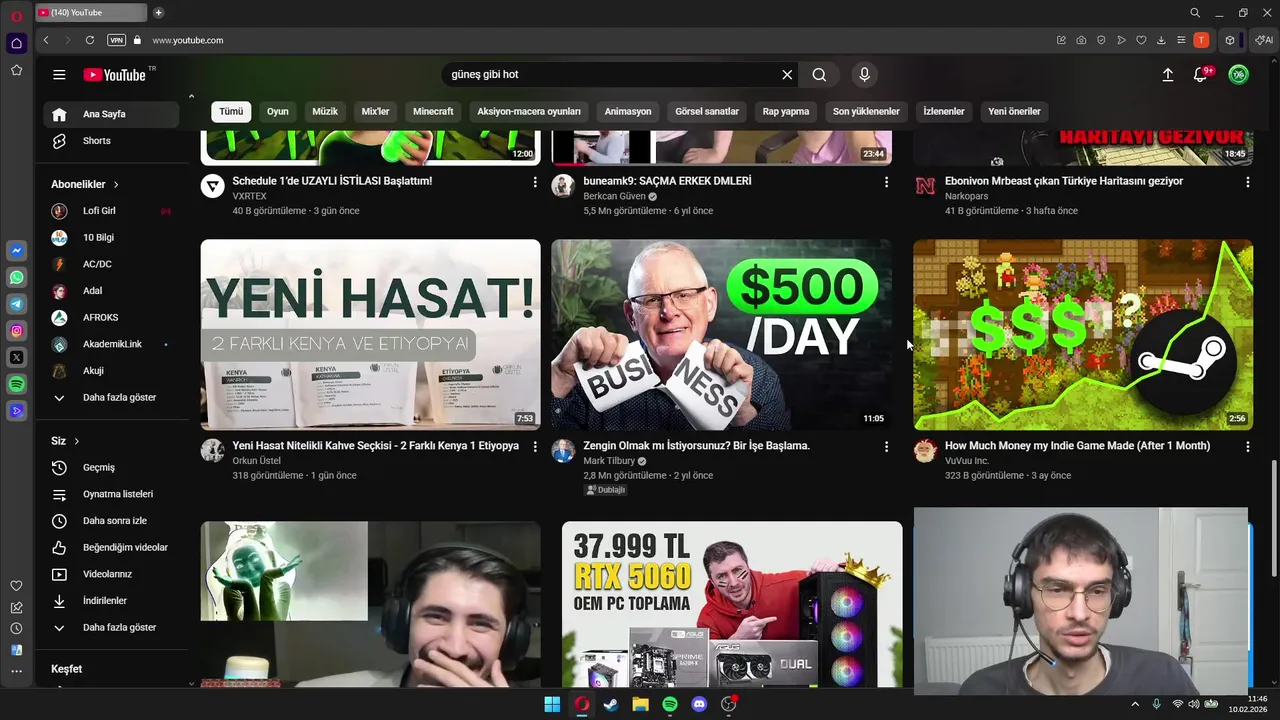This screenshot has width=1280, height=720.
Task: Open Opera downloads arrow in toolbar
Action: click(1161, 40)
